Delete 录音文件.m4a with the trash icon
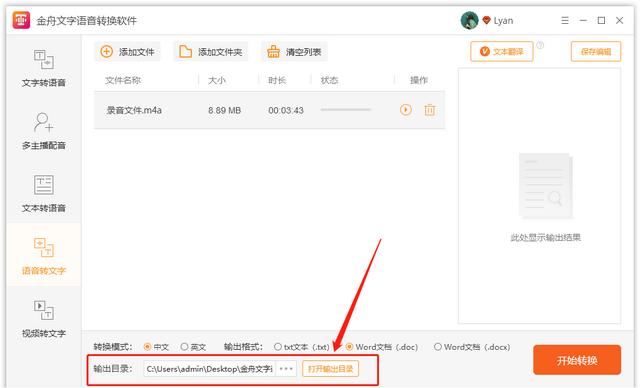This screenshot has width=640, height=388. click(429, 110)
